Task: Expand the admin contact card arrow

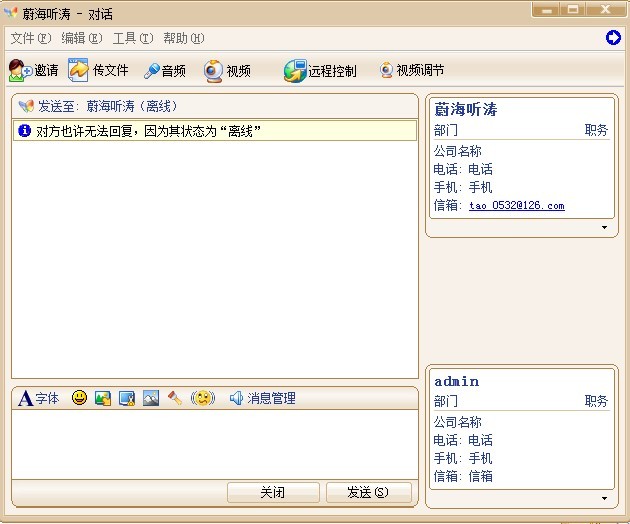Action: (x=604, y=498)
